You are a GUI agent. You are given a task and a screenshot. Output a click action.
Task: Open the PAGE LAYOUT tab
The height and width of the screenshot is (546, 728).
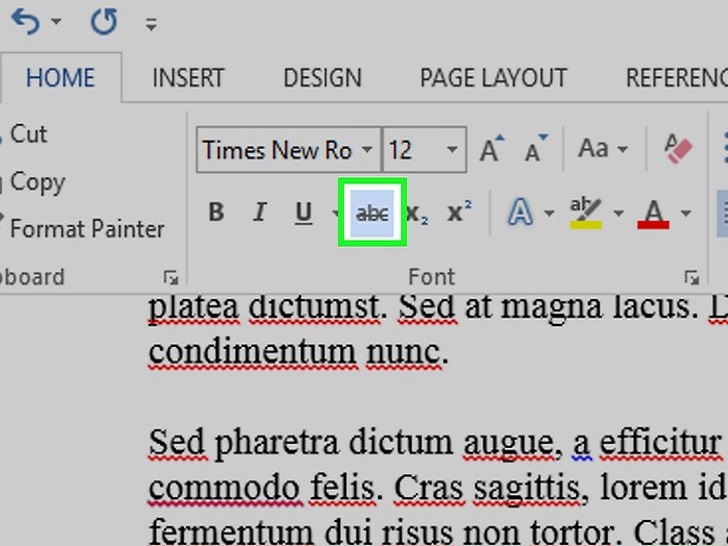(x=493, y=78)
